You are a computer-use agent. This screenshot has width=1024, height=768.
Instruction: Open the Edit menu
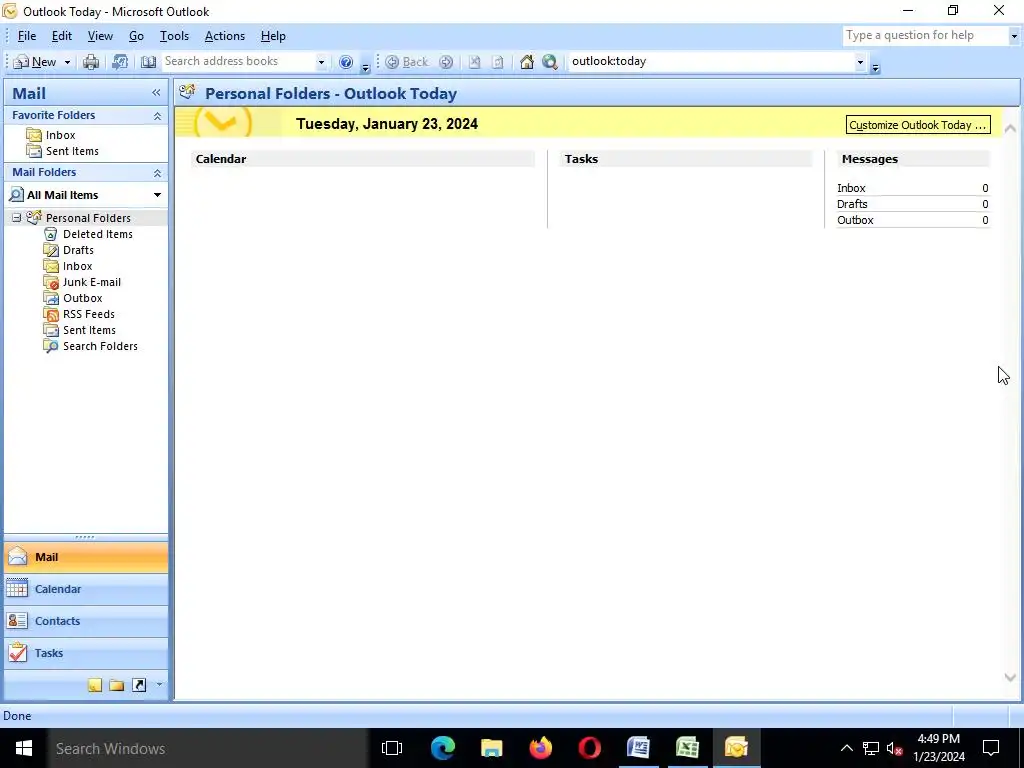(61, 36)
